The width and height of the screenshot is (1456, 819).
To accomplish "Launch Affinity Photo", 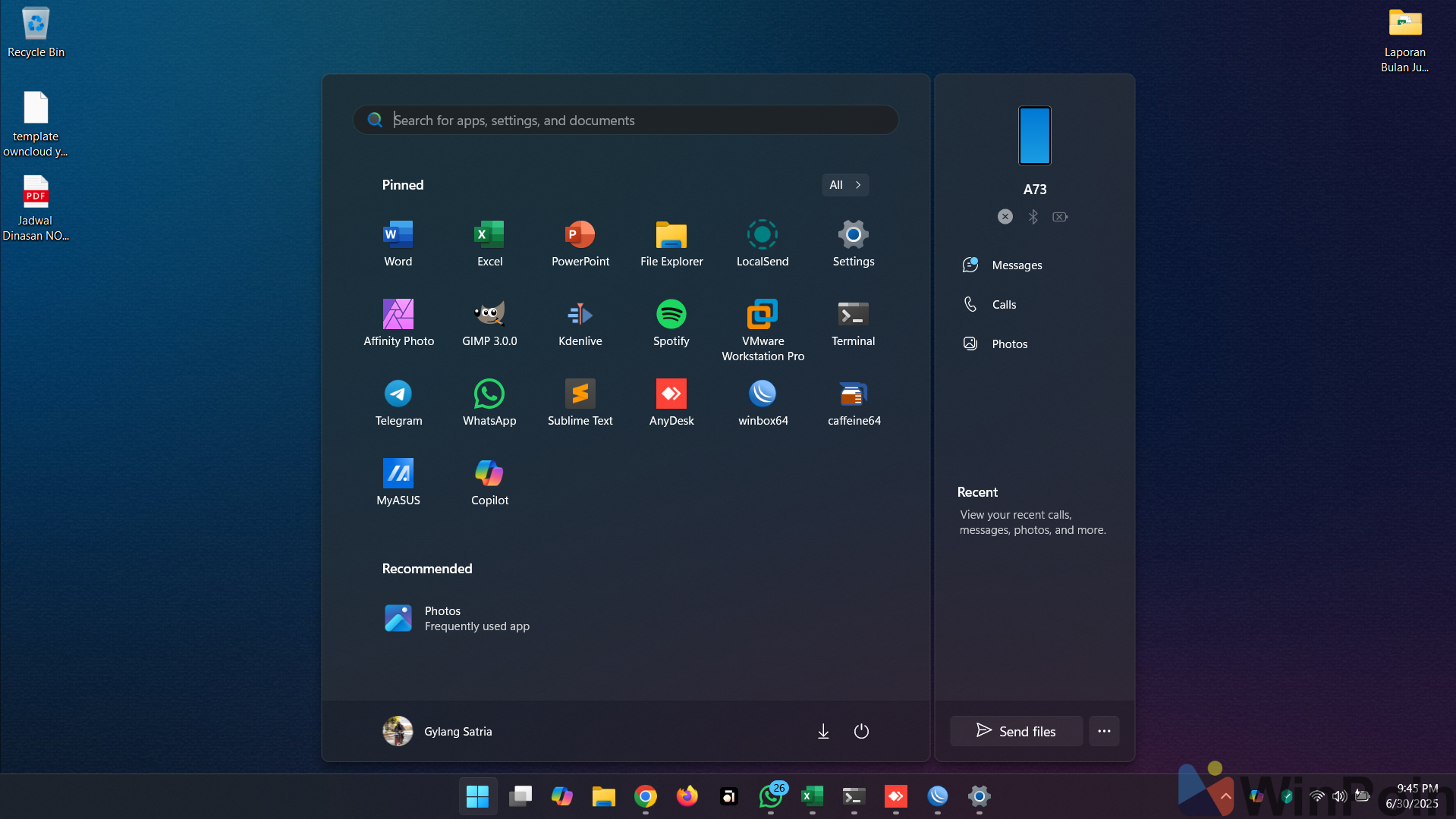I will [398, 323].
